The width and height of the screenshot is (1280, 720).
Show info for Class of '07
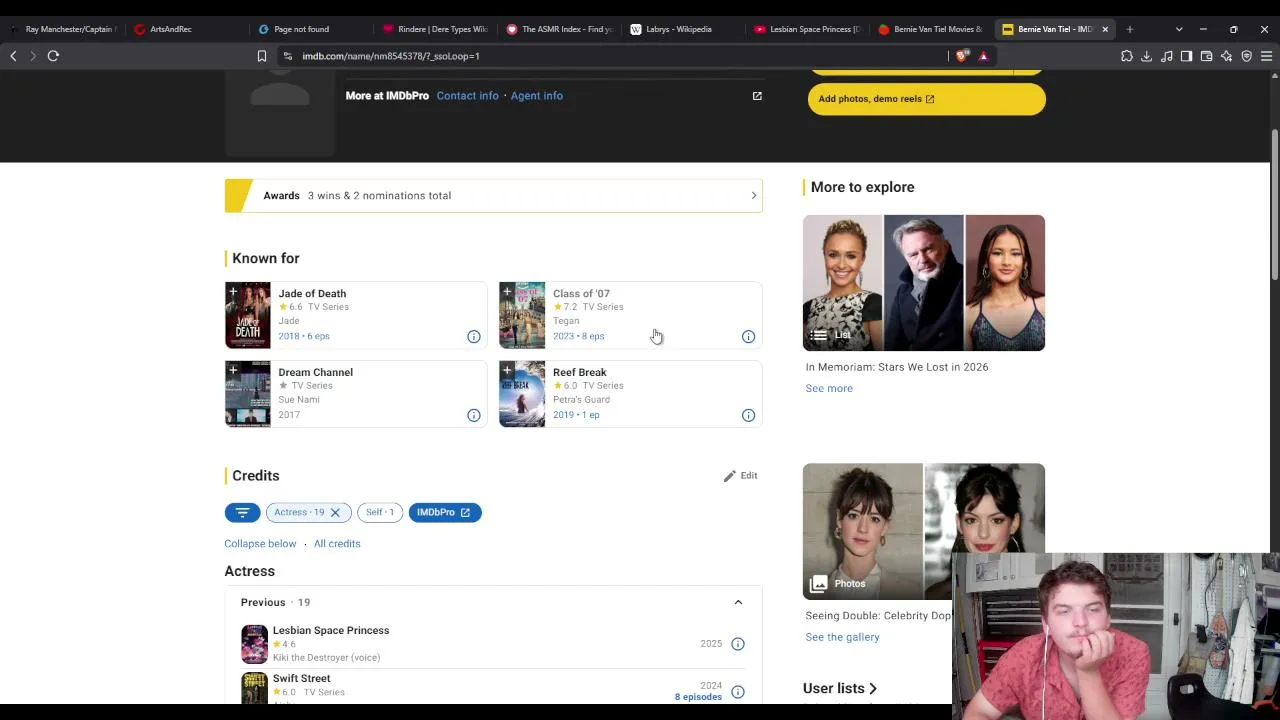pyautogui.click(x=748, y=337)
